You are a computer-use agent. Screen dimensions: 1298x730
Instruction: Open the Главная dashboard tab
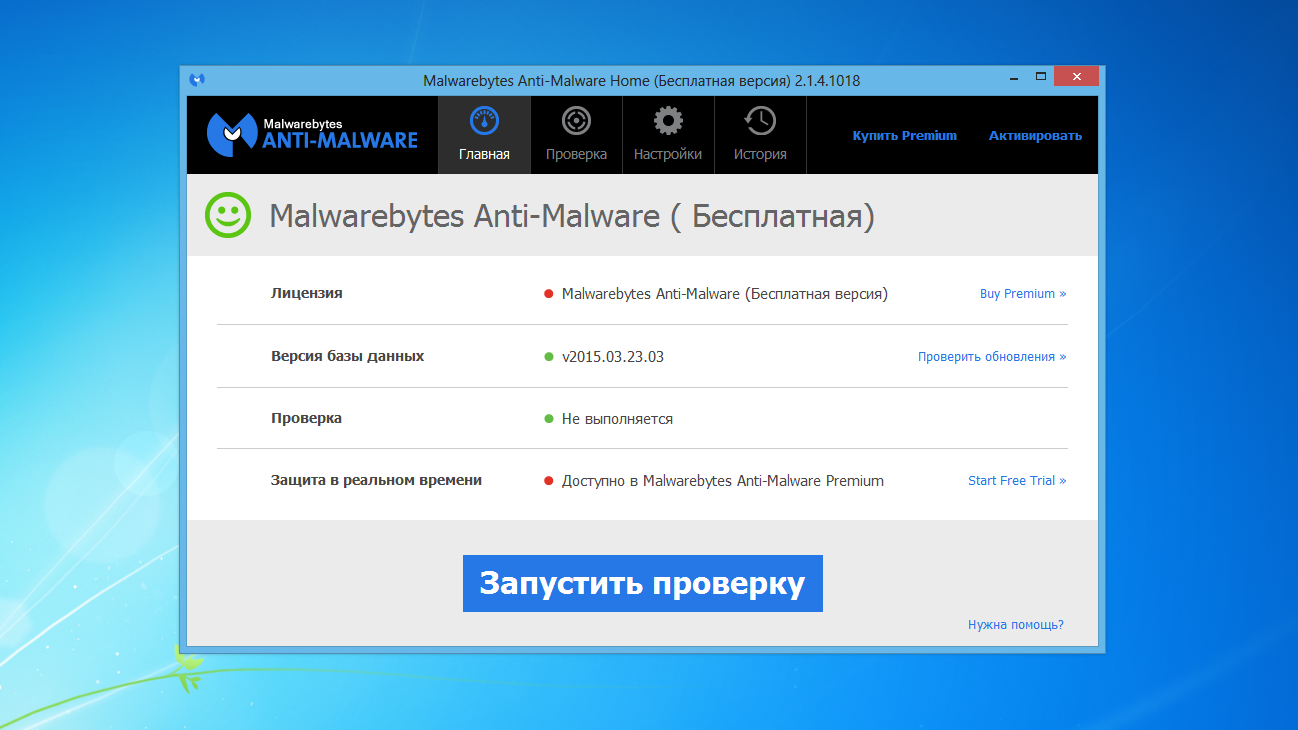click(484, 135)
